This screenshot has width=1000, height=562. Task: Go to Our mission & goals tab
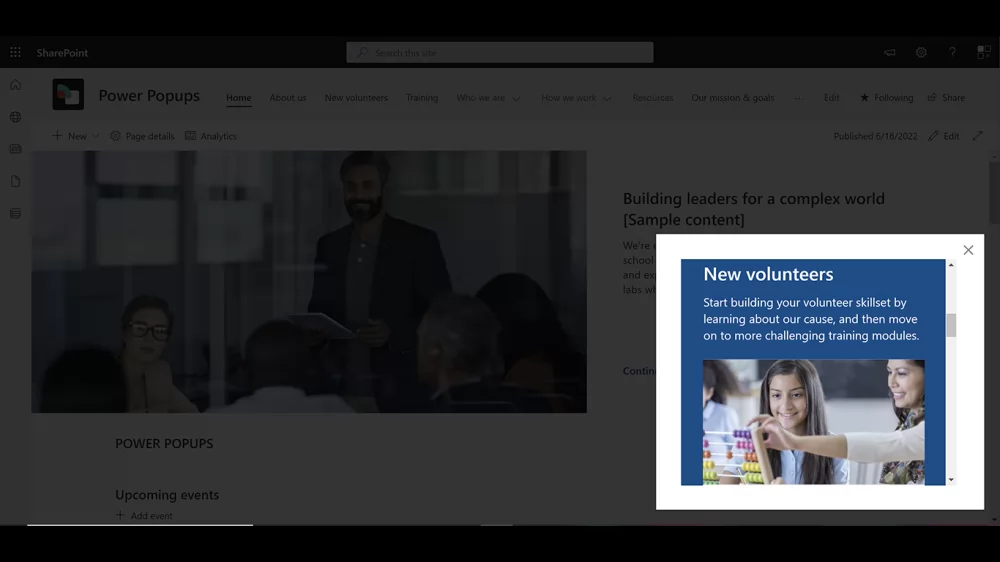point(732,98)
